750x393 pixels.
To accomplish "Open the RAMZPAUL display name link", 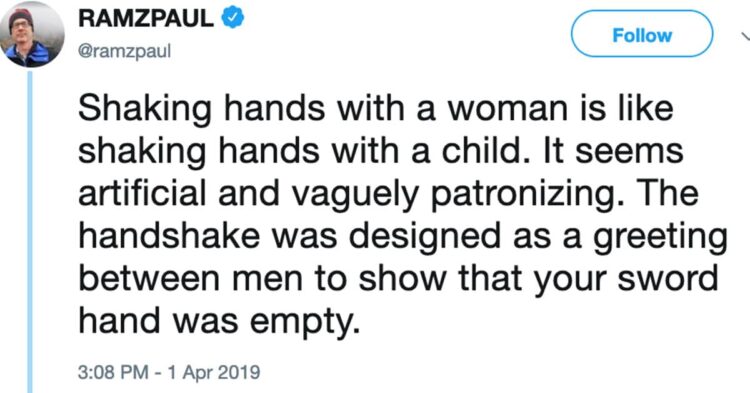I will point(146,19).
